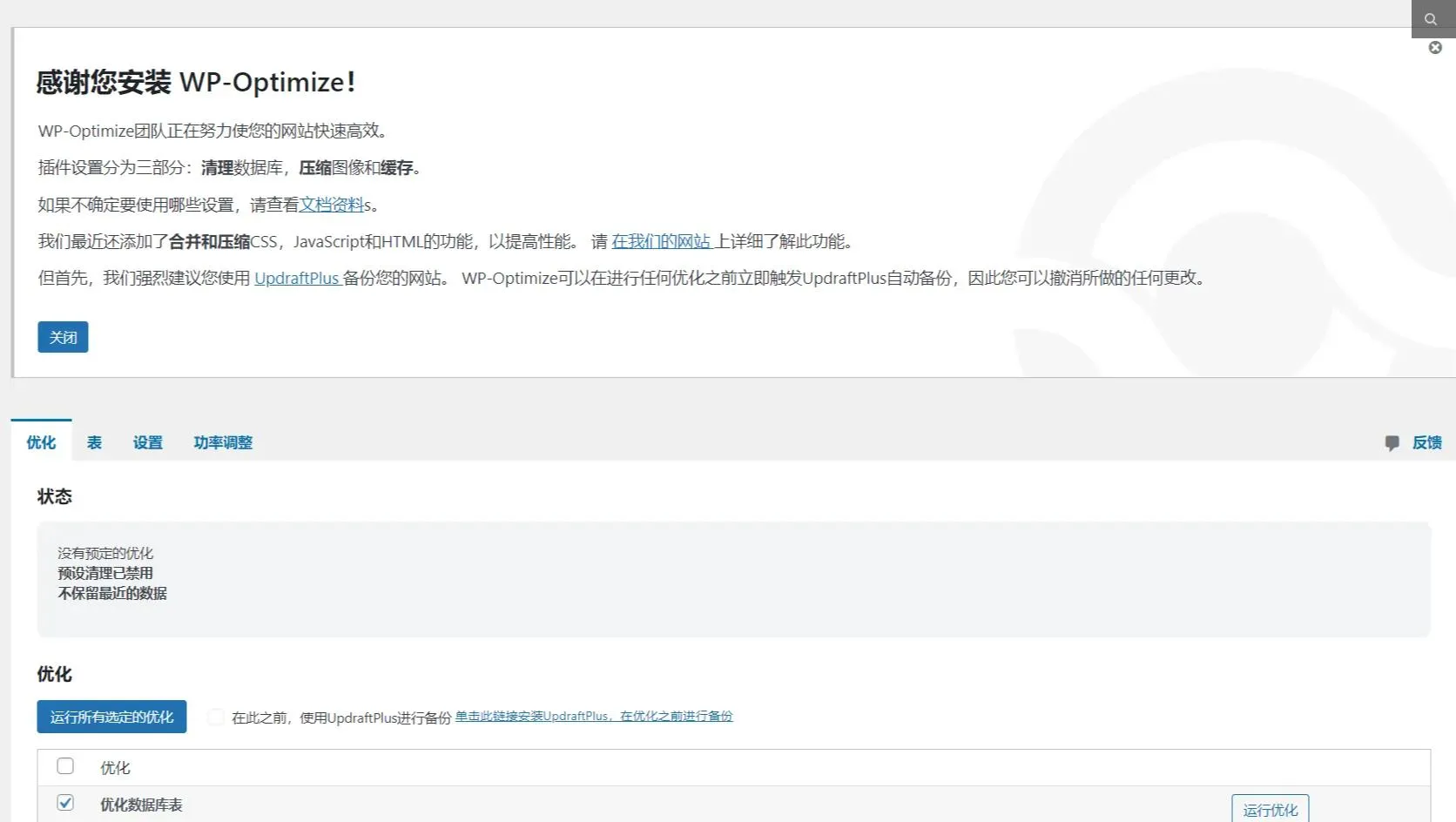Click the 状态 section heading
Screen dimensions: 1456x822
tap(54, 496)
